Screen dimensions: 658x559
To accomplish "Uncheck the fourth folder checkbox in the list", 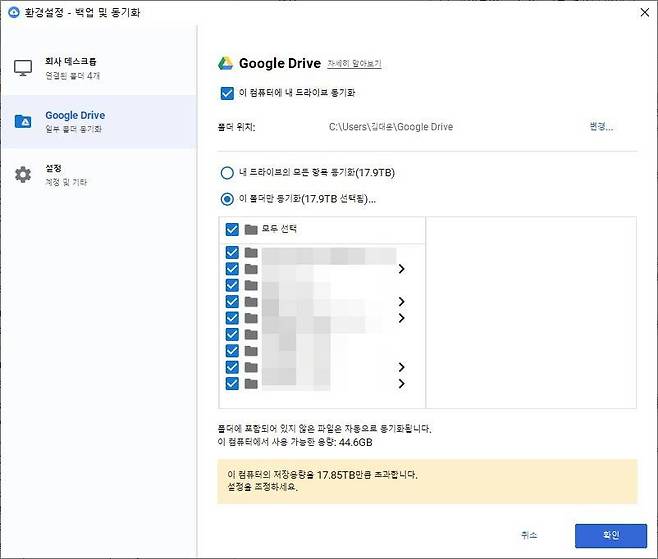I will tap(232, 302).
